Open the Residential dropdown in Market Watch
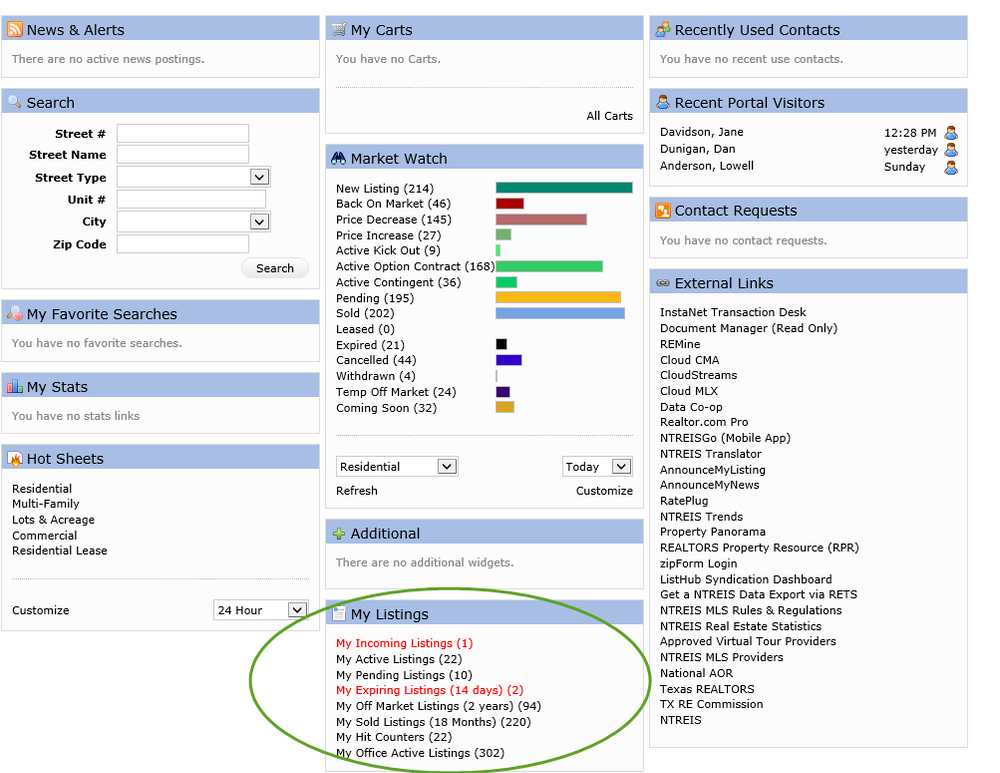This screenshot has height=773, width=1000. 395,466
